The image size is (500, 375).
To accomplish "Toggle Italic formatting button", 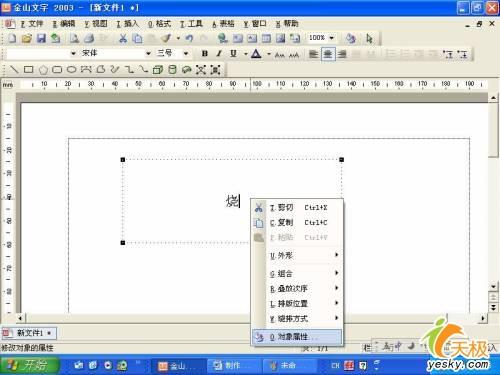I will tap(219, 53).
